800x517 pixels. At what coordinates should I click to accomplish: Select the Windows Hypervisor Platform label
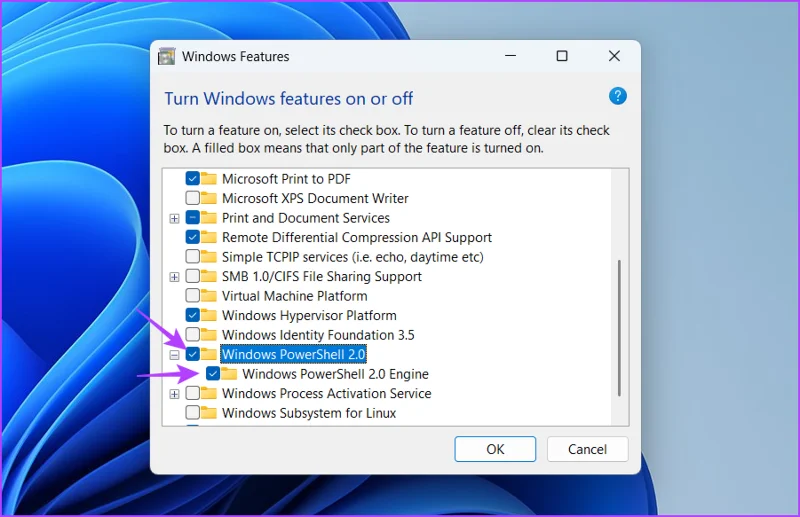309,315
